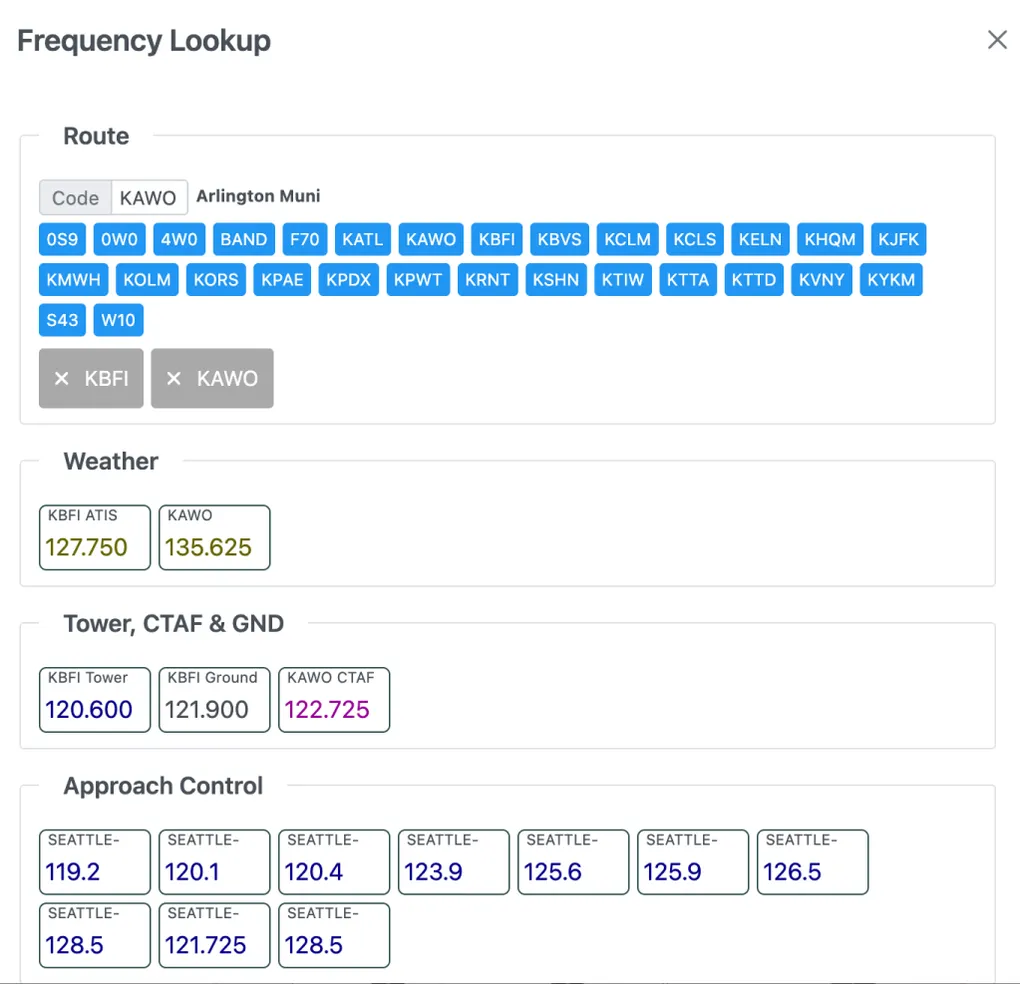The height and width of the screenshot is (984, 1020).
Task: Choose Seattle approach 126.5 frequency
Action: pos(812,862)
